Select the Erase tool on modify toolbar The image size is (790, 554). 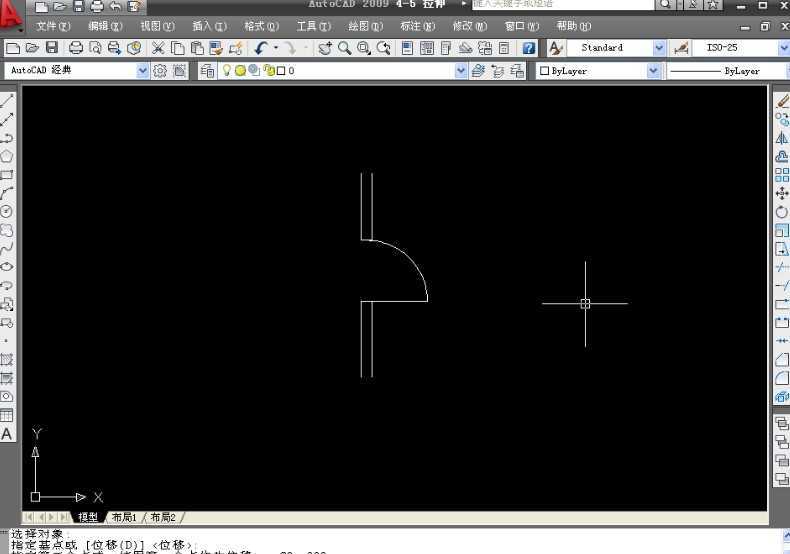(x=782, y=101)
